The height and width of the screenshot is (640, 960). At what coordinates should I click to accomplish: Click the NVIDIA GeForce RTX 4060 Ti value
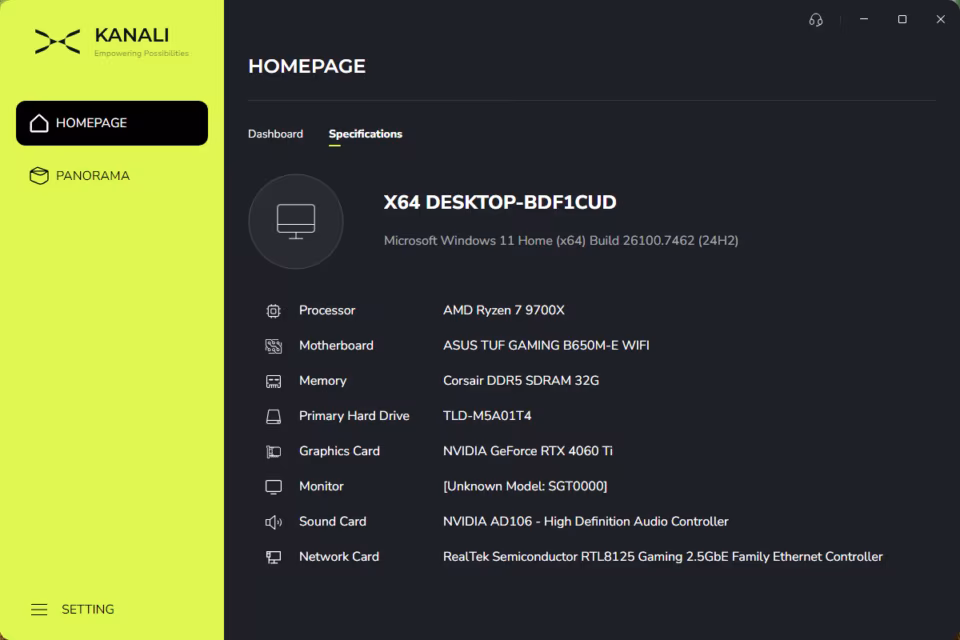pyautogui.click(x=528, y=451)
